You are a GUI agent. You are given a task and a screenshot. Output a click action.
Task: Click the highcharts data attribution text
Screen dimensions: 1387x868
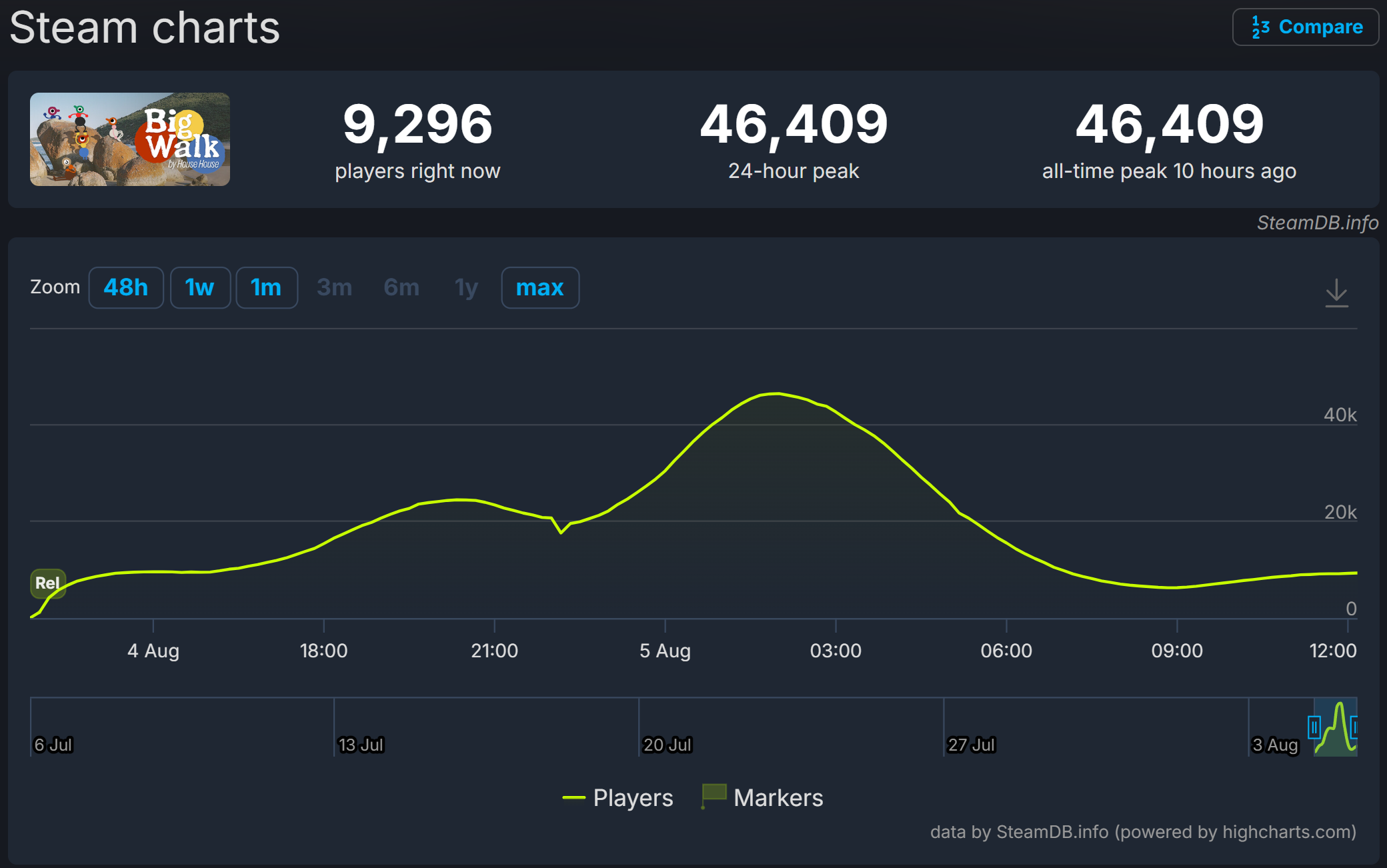(x=1144, y=832)
